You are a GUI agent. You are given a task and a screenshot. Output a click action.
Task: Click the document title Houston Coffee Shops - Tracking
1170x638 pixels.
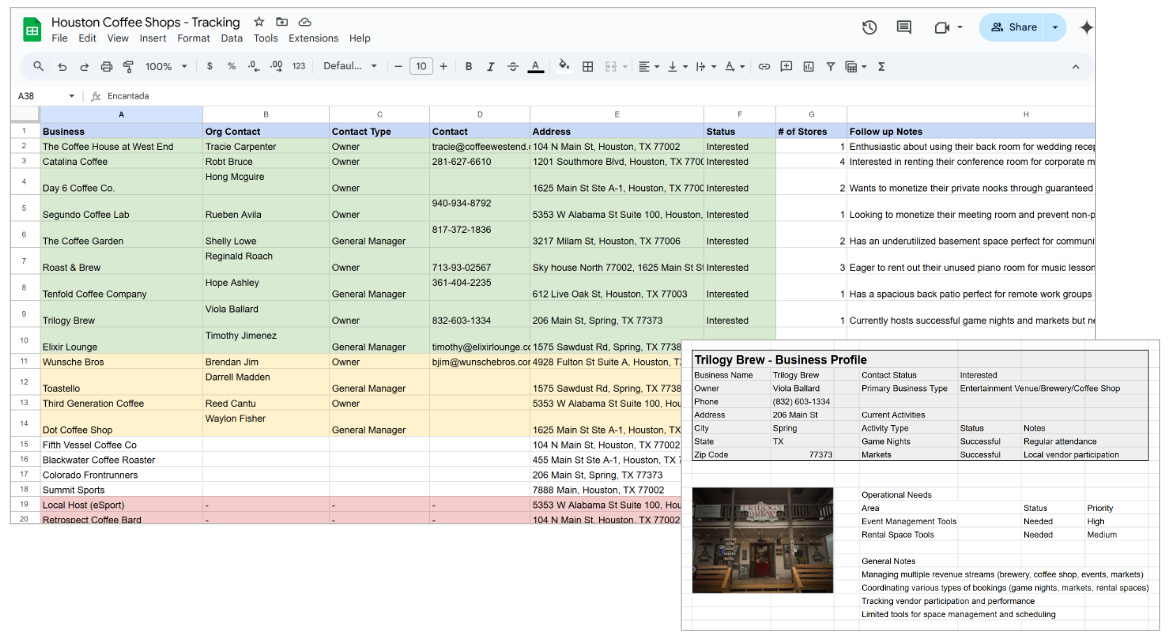pos(146,22)
